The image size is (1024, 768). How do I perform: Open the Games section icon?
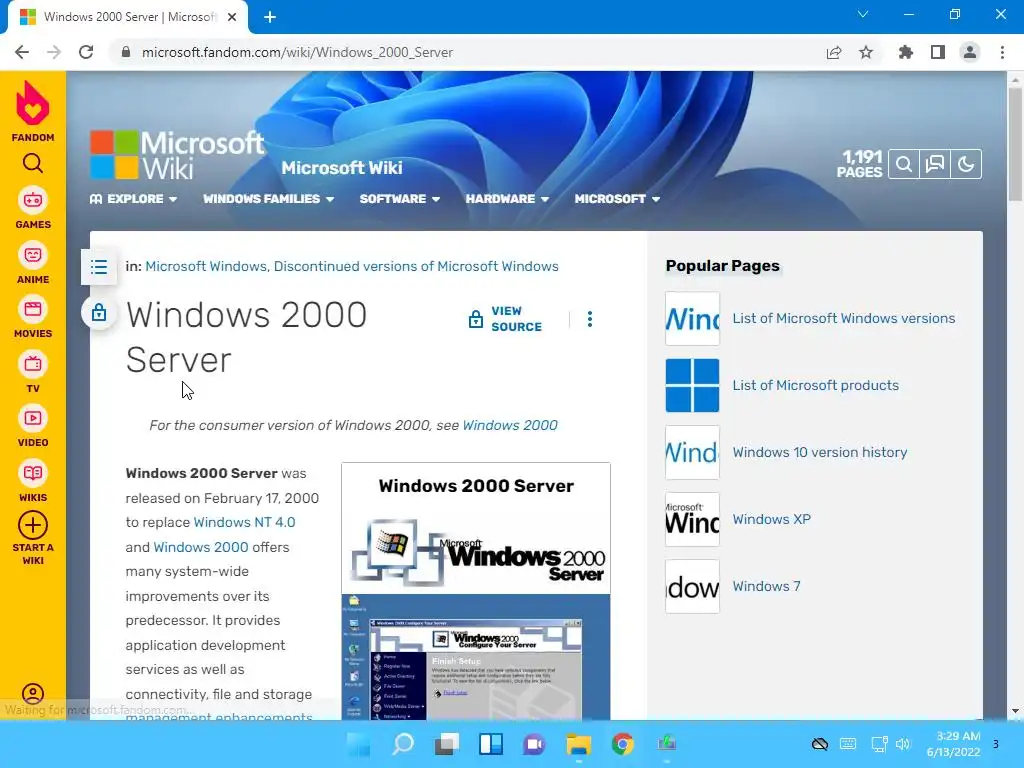[33, 200]
